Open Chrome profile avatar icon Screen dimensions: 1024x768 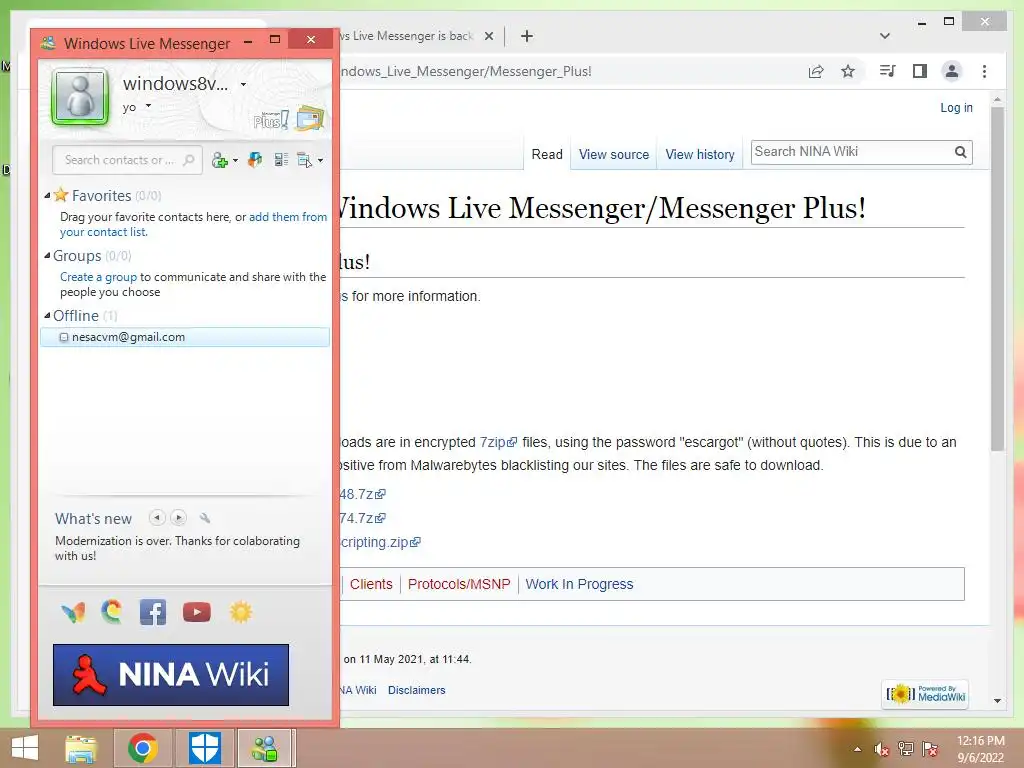(952, 71)
